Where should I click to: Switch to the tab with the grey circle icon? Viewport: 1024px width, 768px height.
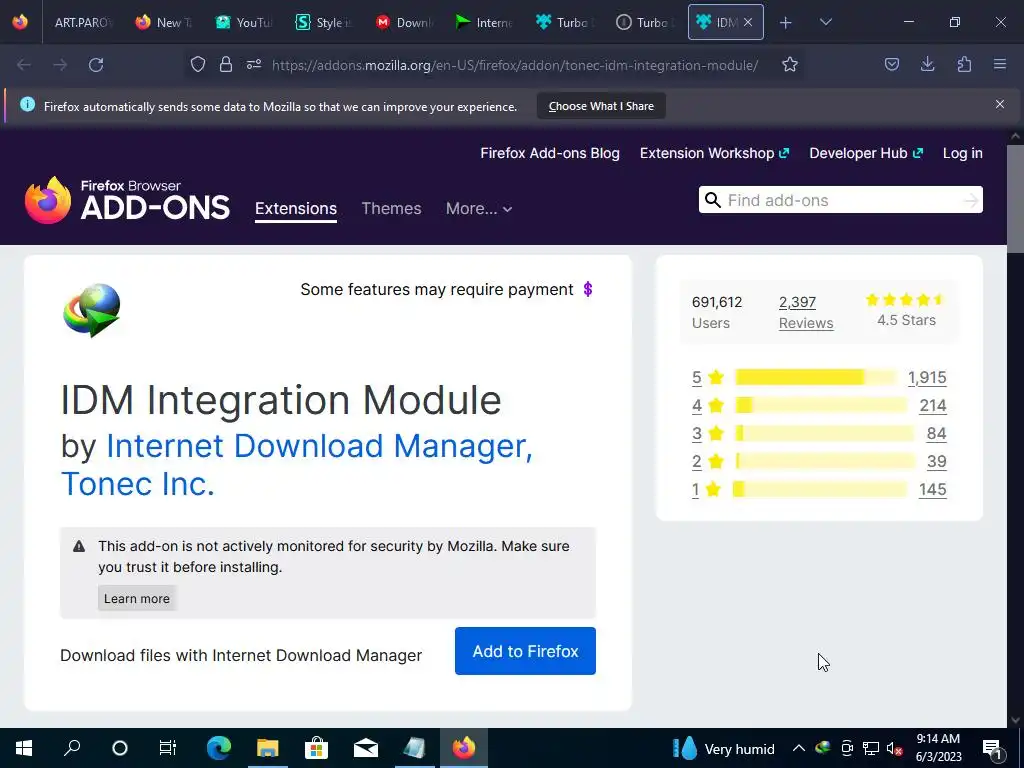pos(645,22)
